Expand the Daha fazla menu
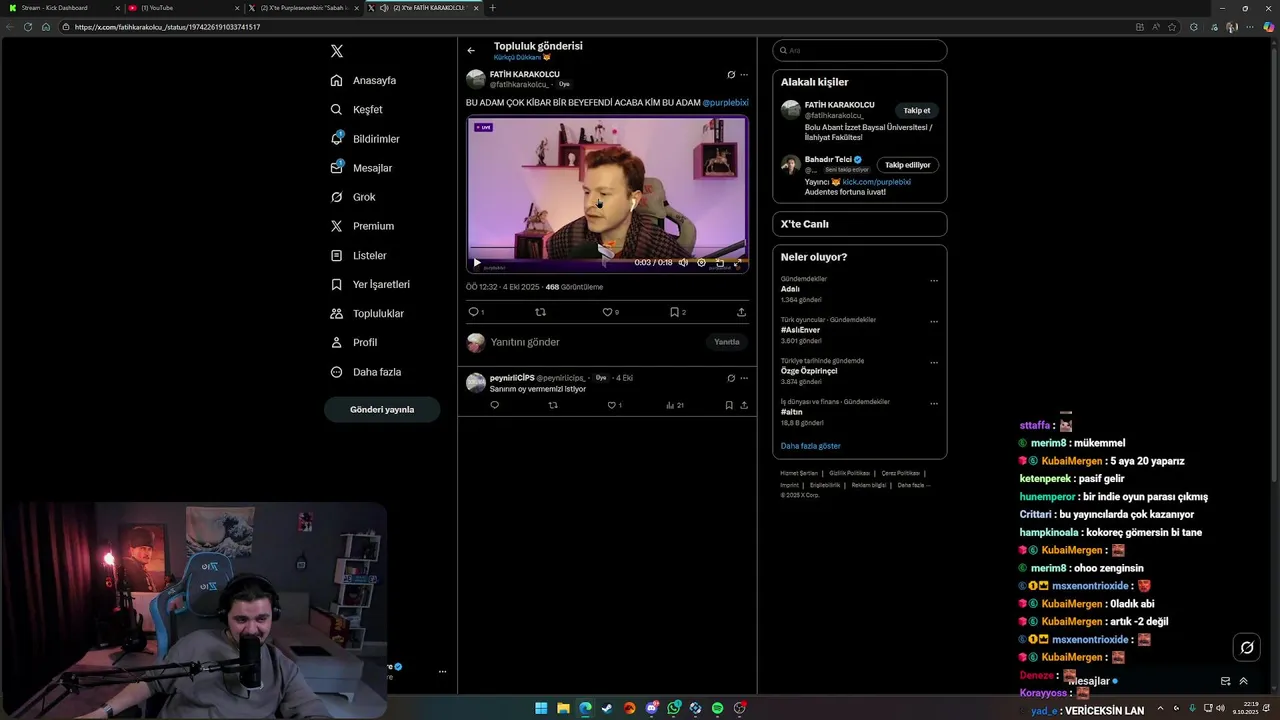This screenshot has height=720, width=1280. 366,372
